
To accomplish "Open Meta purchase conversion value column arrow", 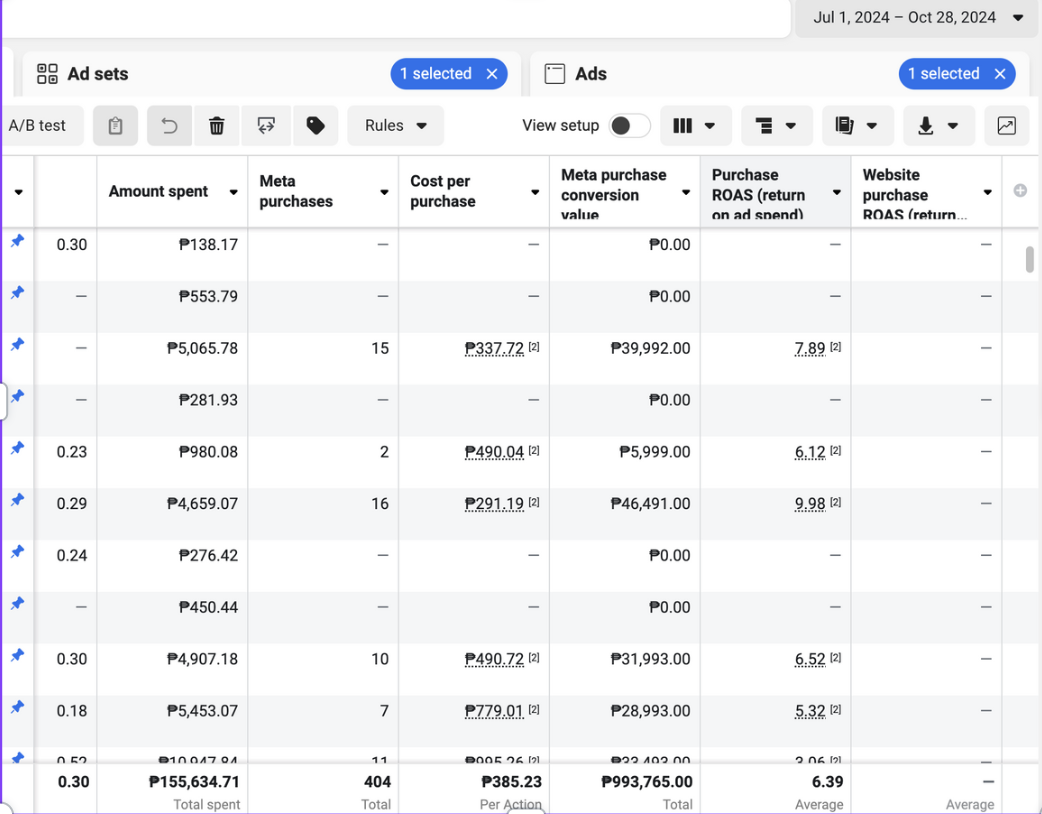I will pyautogui.click(x=686, y=192).
